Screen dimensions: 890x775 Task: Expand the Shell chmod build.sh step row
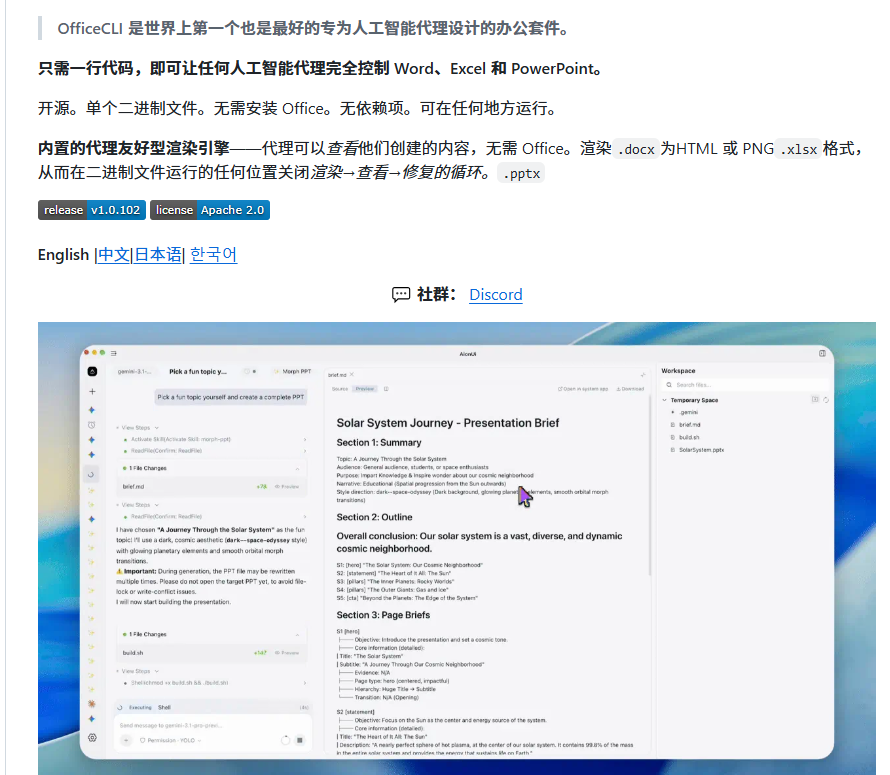point(214,683)
